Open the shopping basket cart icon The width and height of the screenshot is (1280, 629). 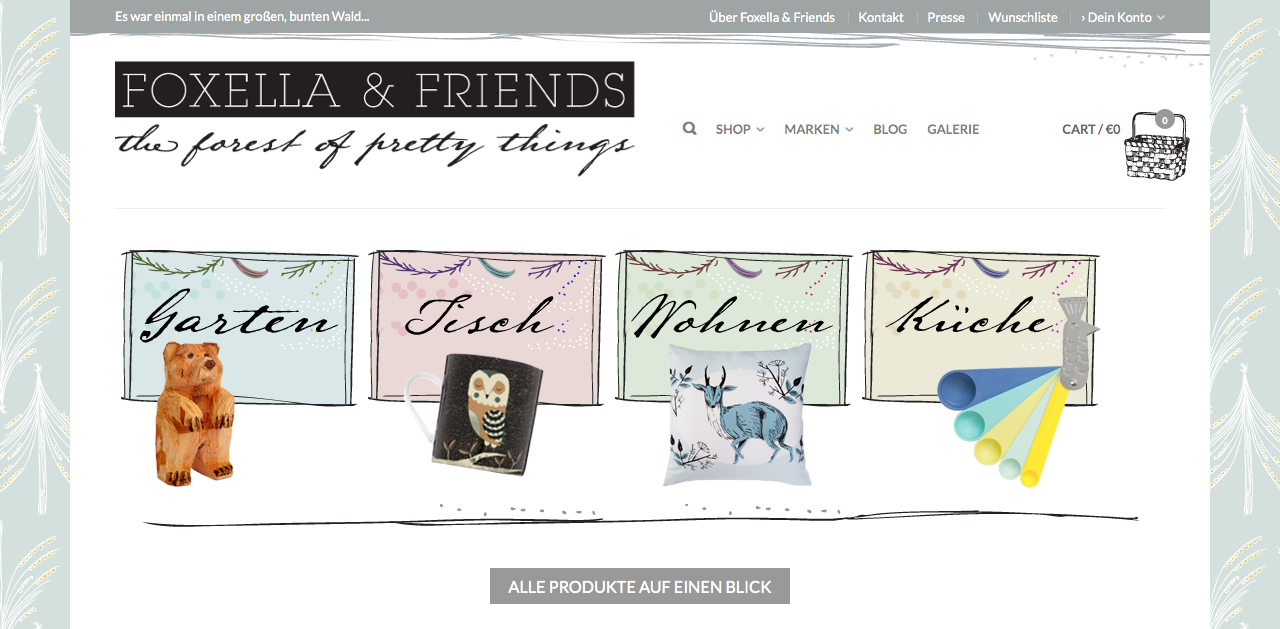tap(1157, 146)
